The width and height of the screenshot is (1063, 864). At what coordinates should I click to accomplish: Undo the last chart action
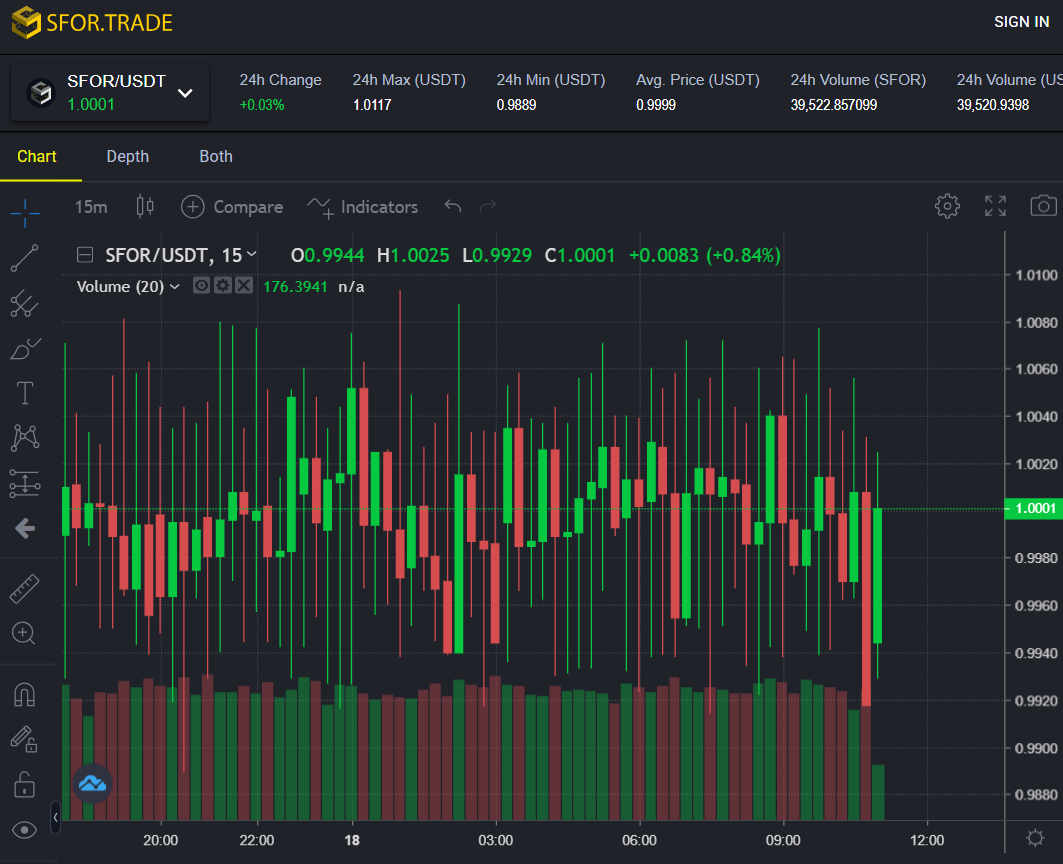point(453,206)
